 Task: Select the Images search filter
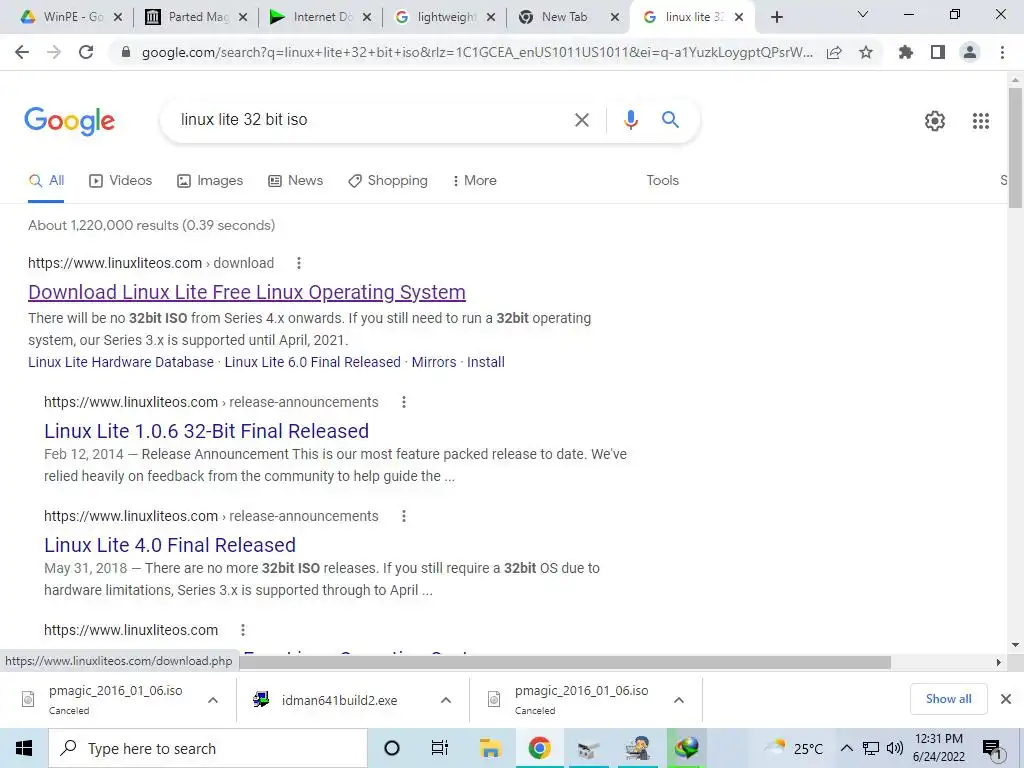tap(210, 181)
